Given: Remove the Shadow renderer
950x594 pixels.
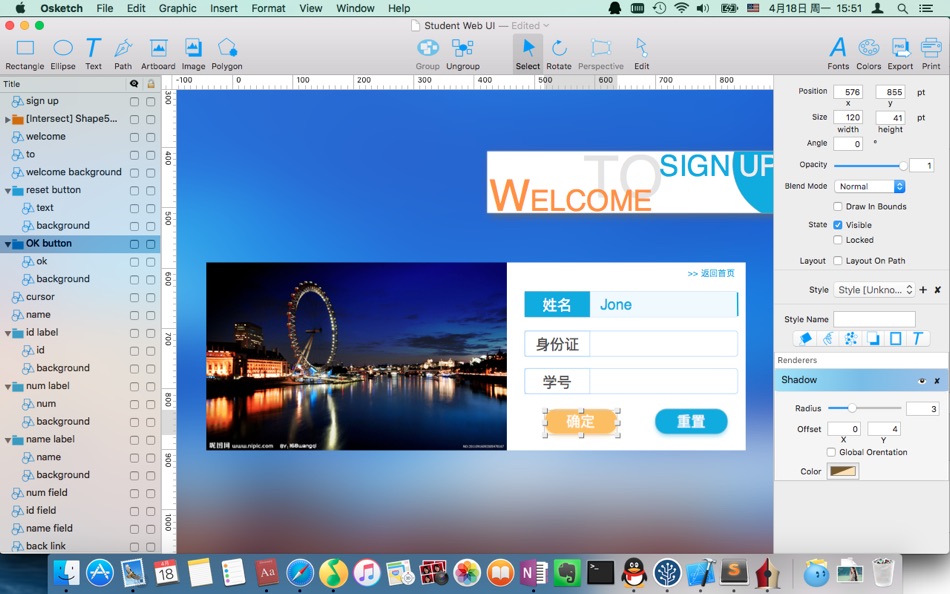Looking at the screenshot, I should pyautogui.click(x=937, y=381).
